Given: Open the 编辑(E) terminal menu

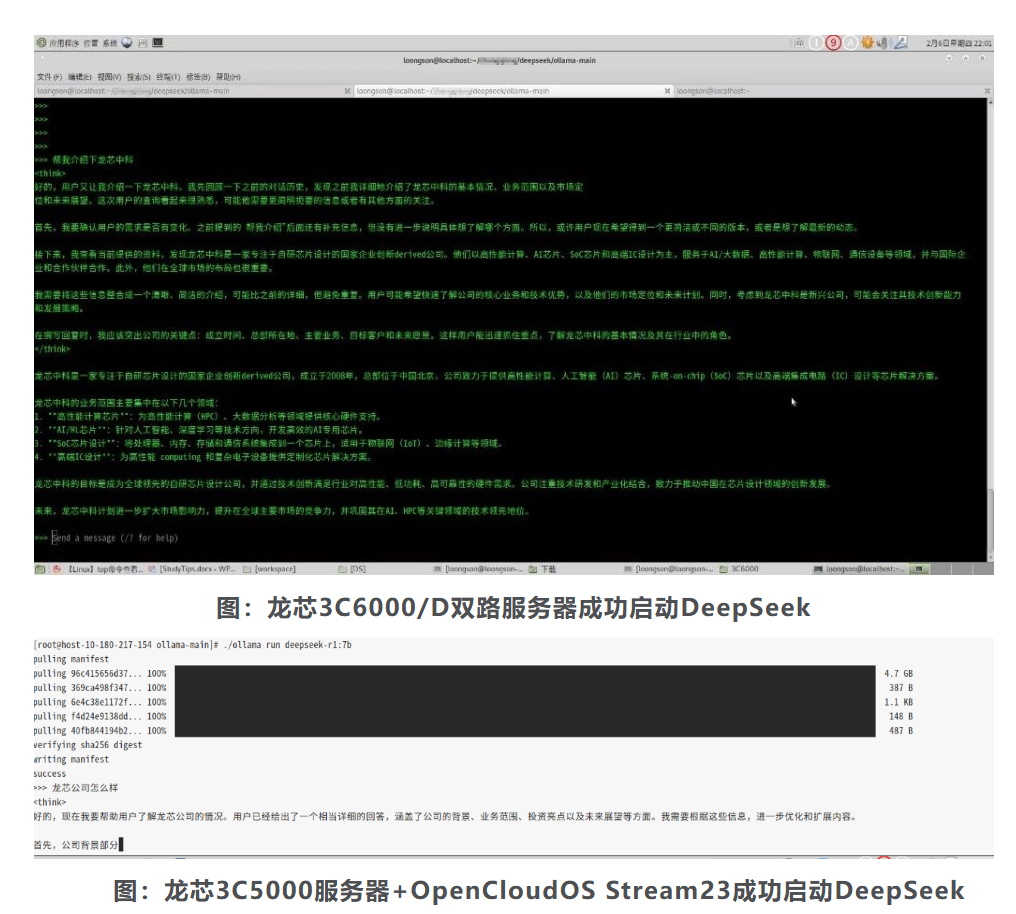Looking at the screenshot, I should pos(80,76).
